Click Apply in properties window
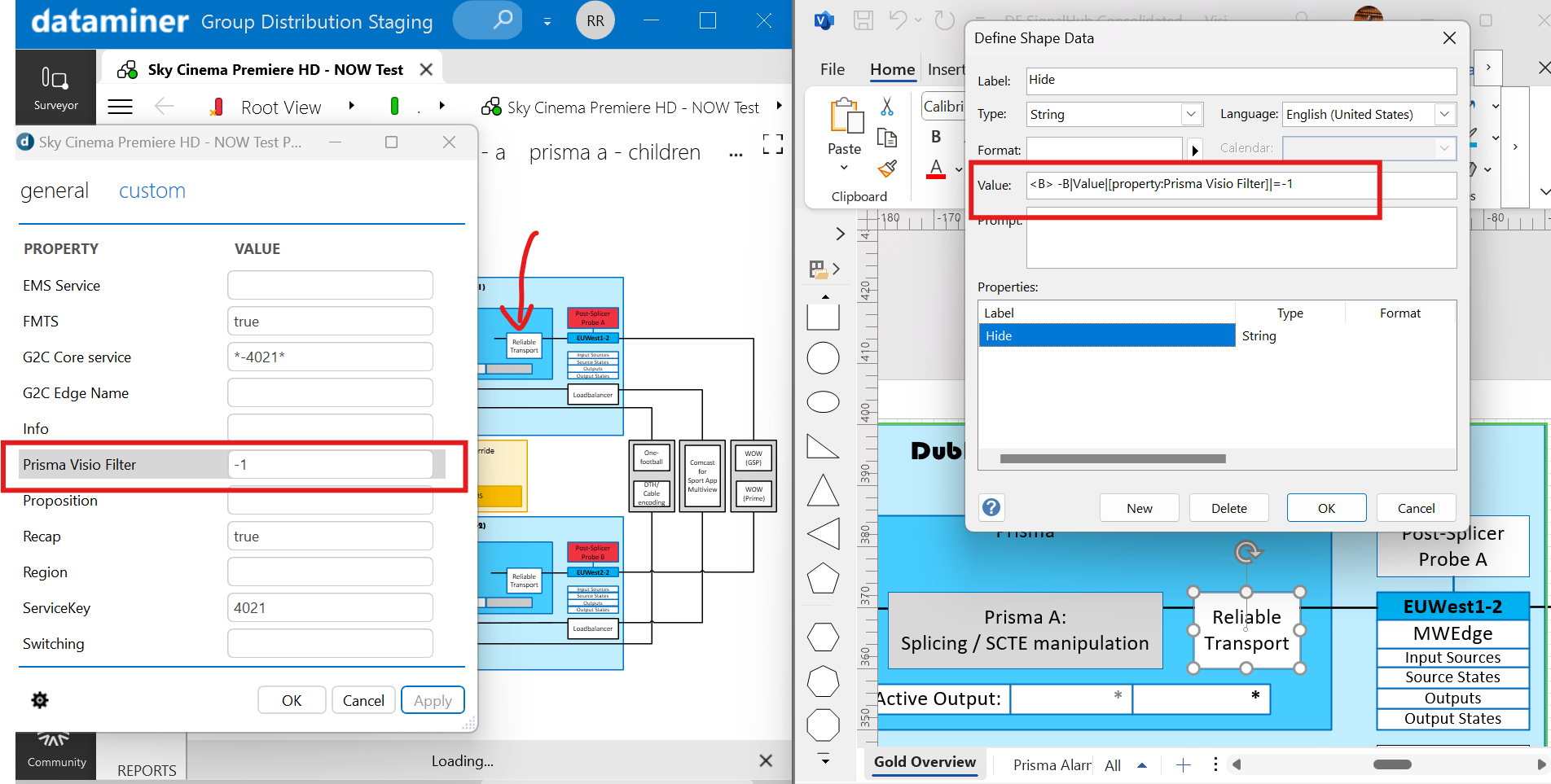The width and height of the screenshot is (1551, 784). point(433,700)
